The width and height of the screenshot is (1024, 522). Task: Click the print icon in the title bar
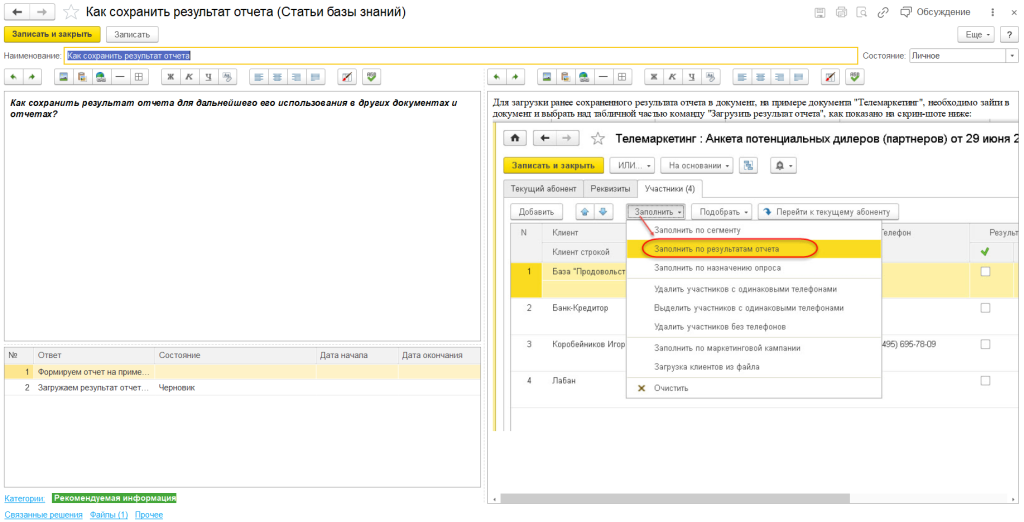tap(840, 12)
